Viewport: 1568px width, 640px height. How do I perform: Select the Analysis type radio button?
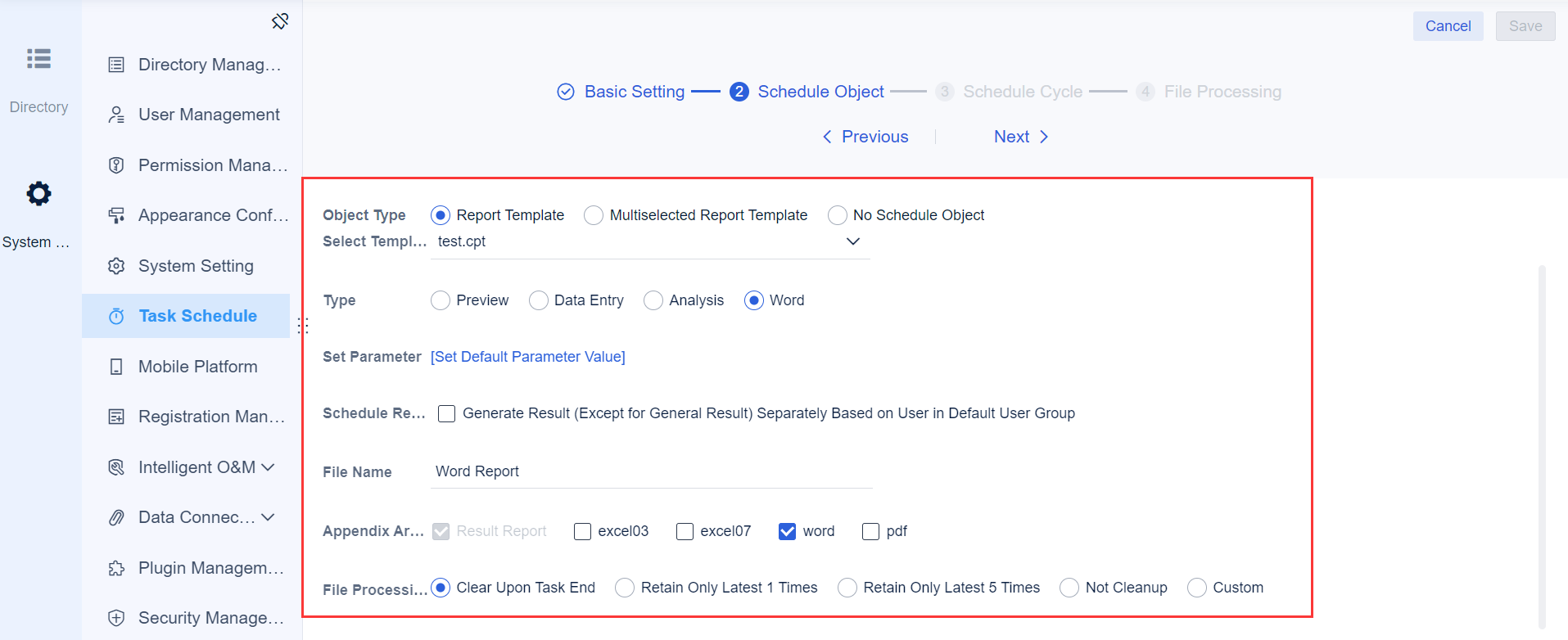[x=653, y=300]
